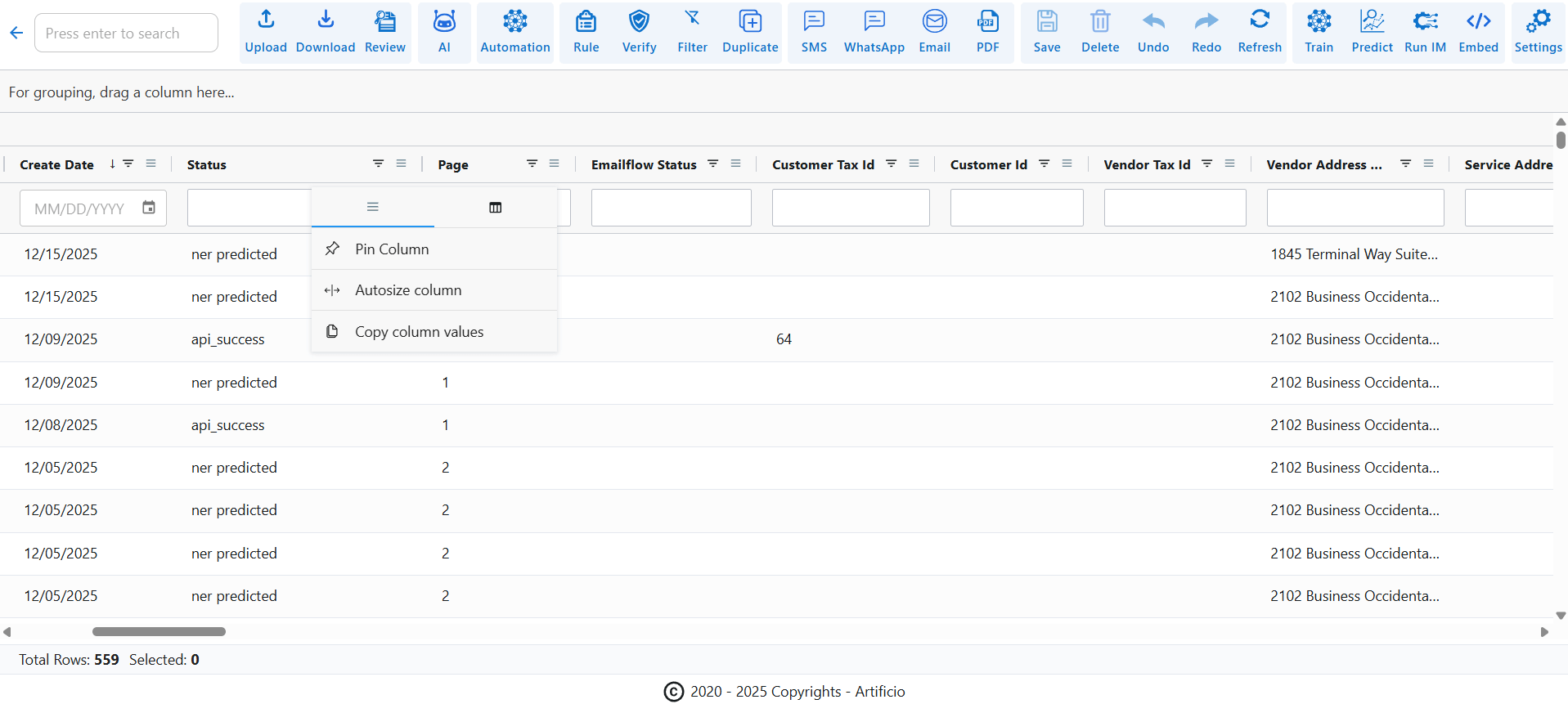Open Page column filter icon

532,164
